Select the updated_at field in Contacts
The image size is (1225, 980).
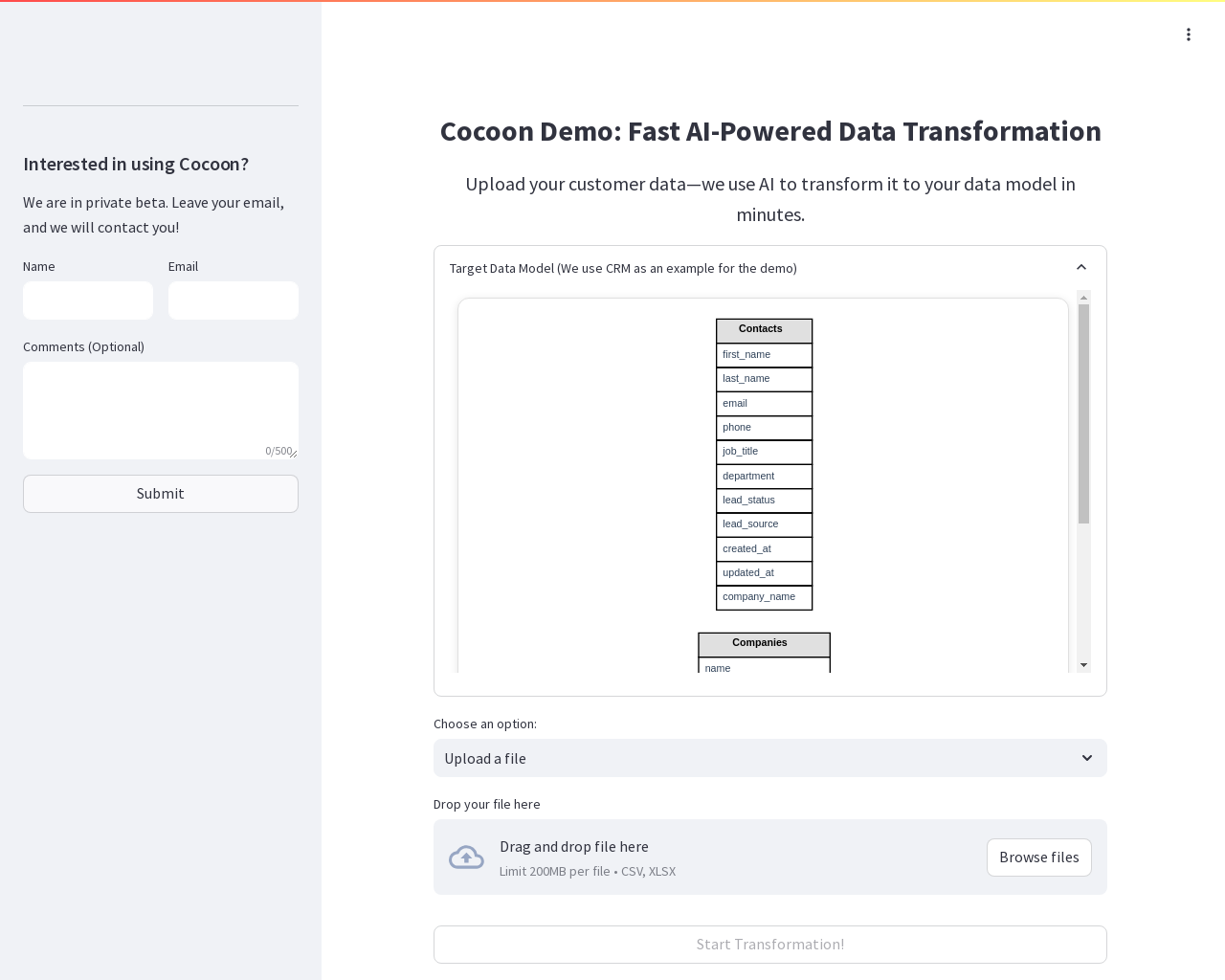764,573
